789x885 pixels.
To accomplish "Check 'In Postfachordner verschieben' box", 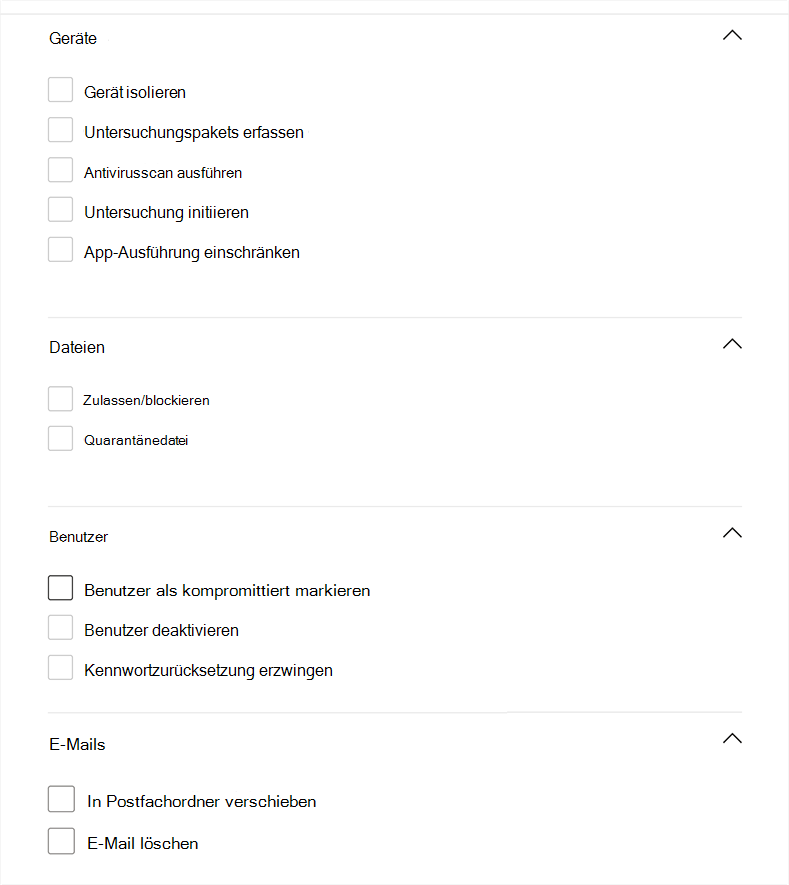I will pos(62,800).
